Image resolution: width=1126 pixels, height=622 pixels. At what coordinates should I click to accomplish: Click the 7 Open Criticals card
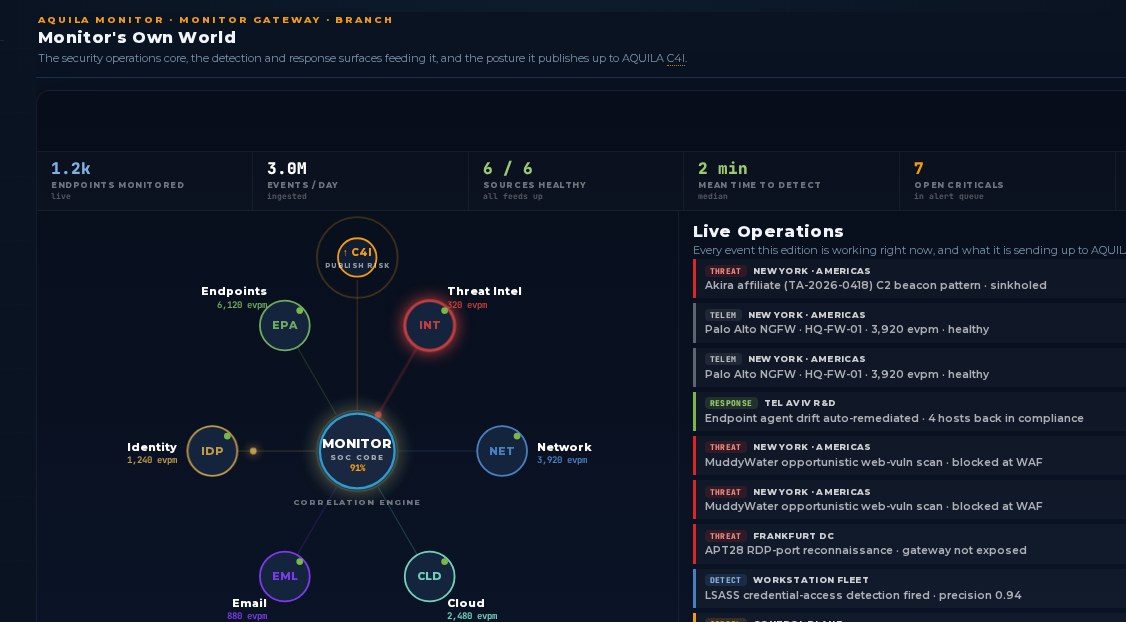(1007, 181)
